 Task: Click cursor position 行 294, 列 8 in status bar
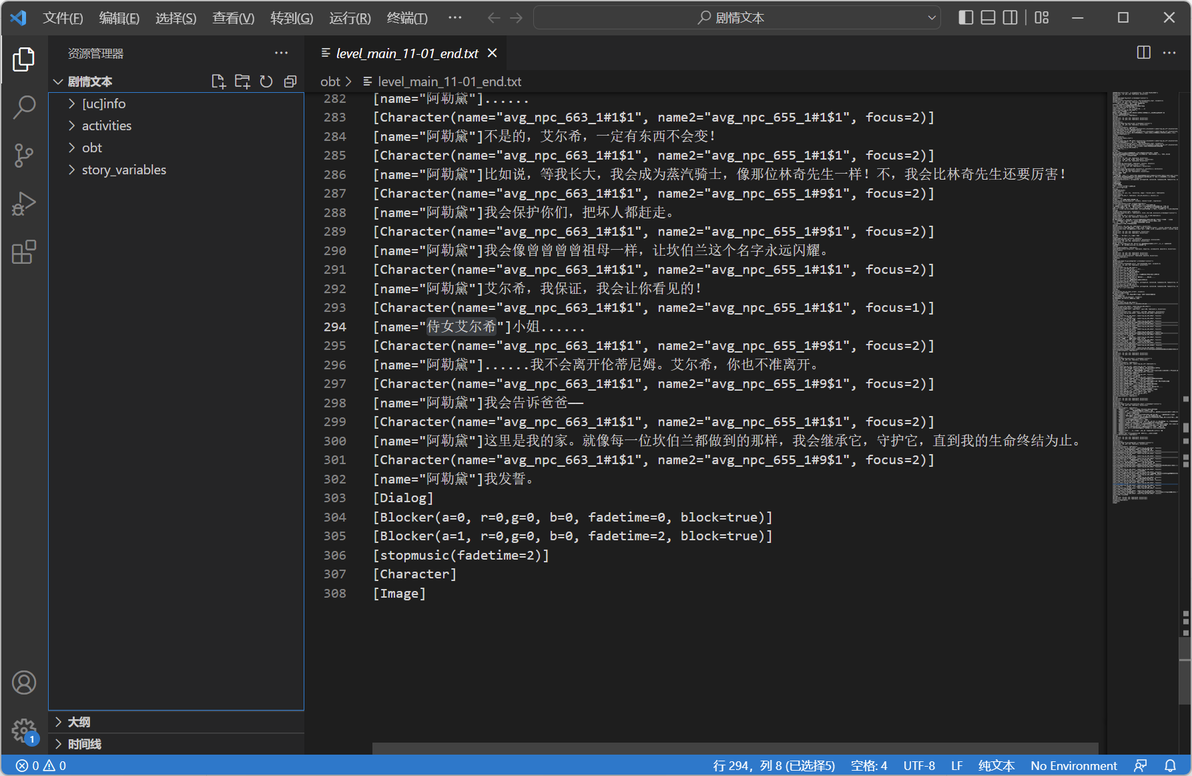point(773,765)
